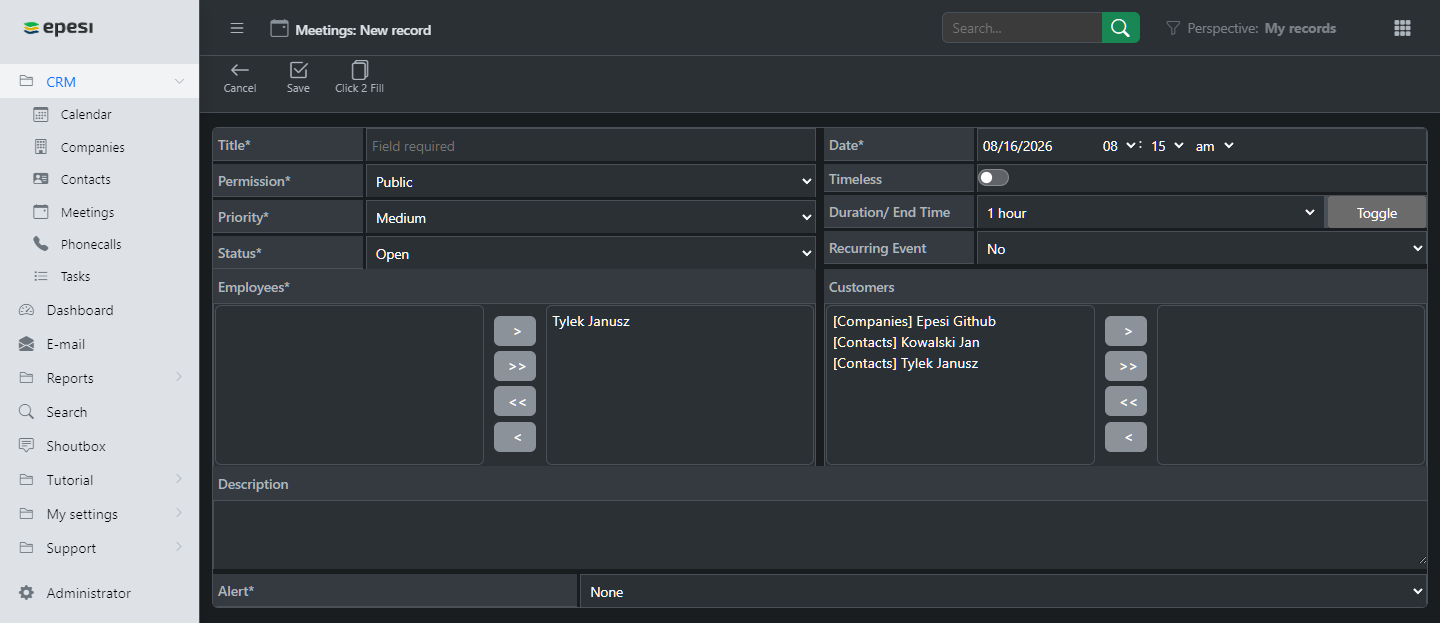Open the minutes selector showing 15
Image resolution: width=1440 pixels, height=623 pixels.
(1167, 146)
